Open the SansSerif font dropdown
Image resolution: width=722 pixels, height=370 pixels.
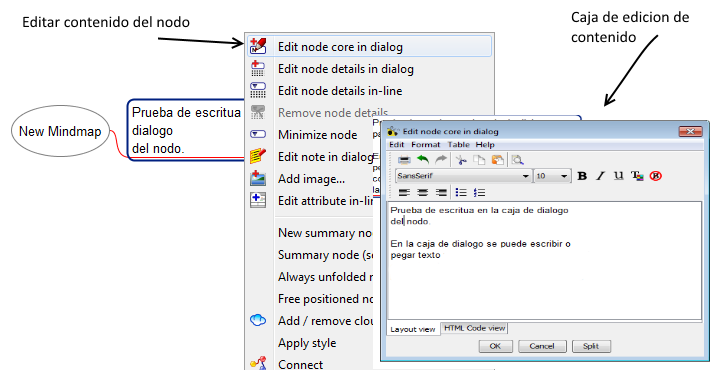pyautogui.click(x=463, y=176)
